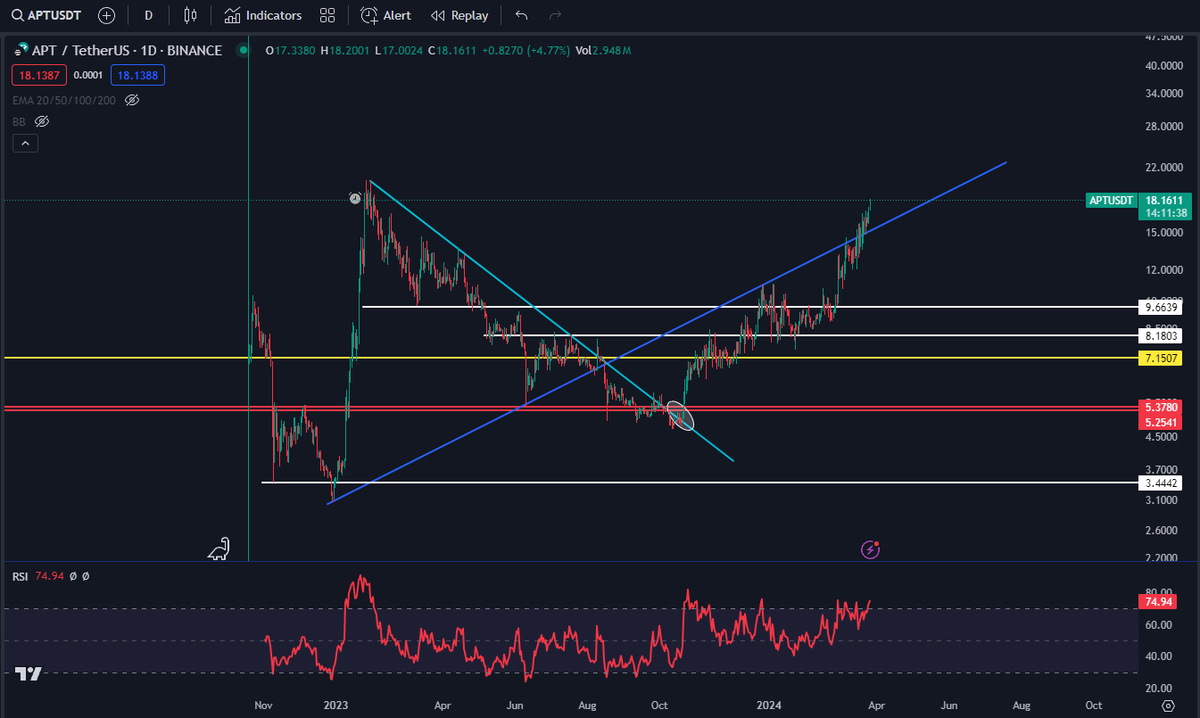Select the yellow 7.1507 price label
Screen dimensions: 1200x718
pos(1160,358)
